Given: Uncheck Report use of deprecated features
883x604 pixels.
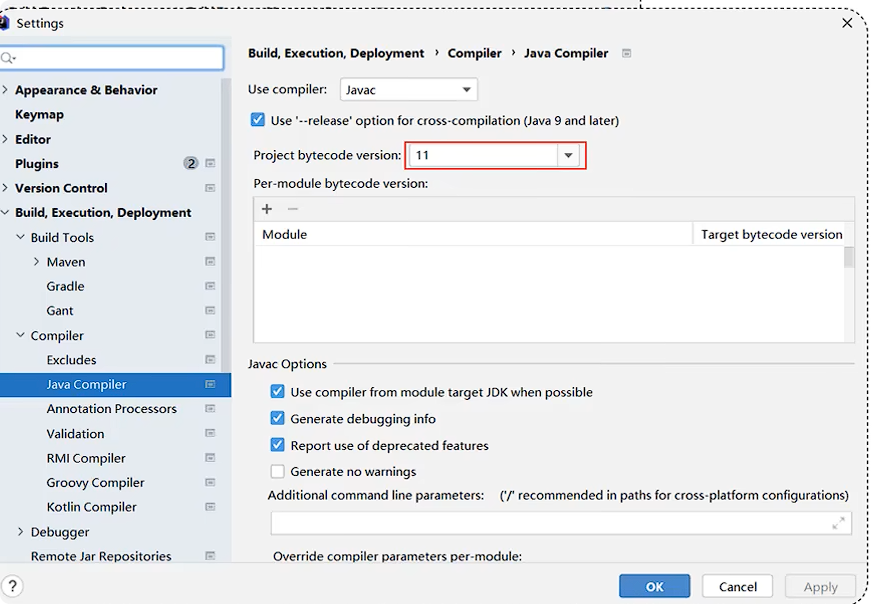Looking at the screenshot, I should pyautogui.click(x=278, y=445).
